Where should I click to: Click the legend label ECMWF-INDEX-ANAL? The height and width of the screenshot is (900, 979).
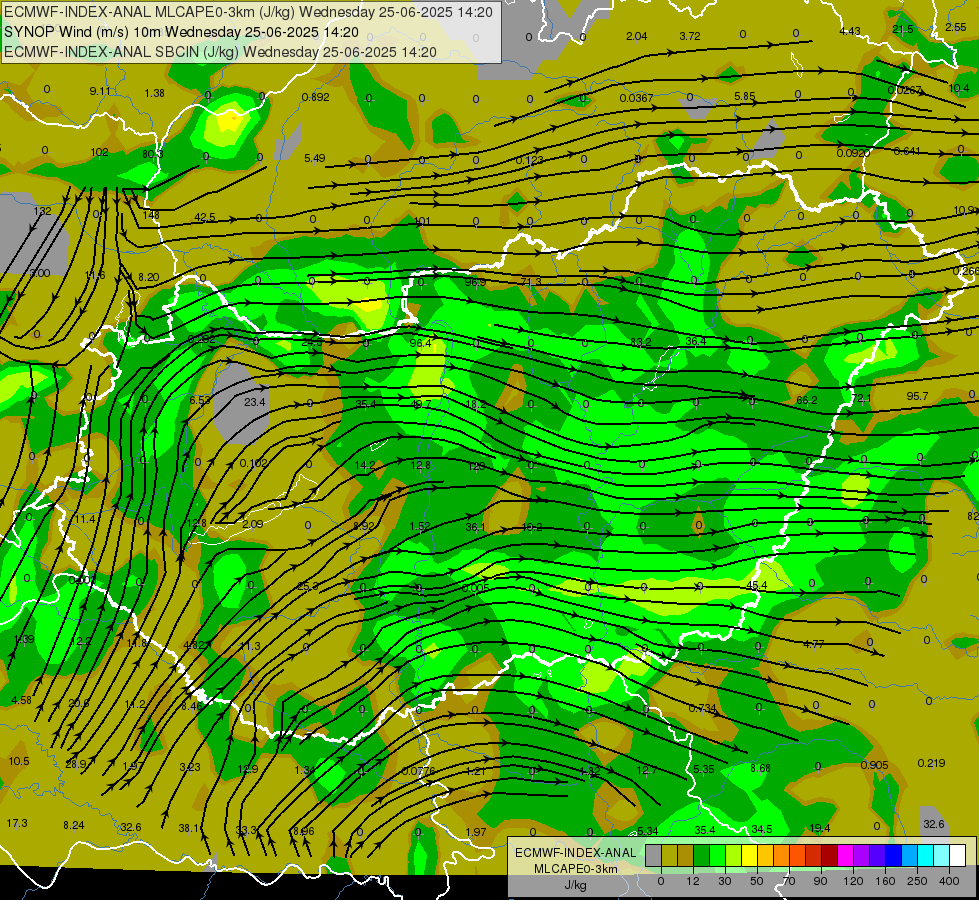pos(575,853)
